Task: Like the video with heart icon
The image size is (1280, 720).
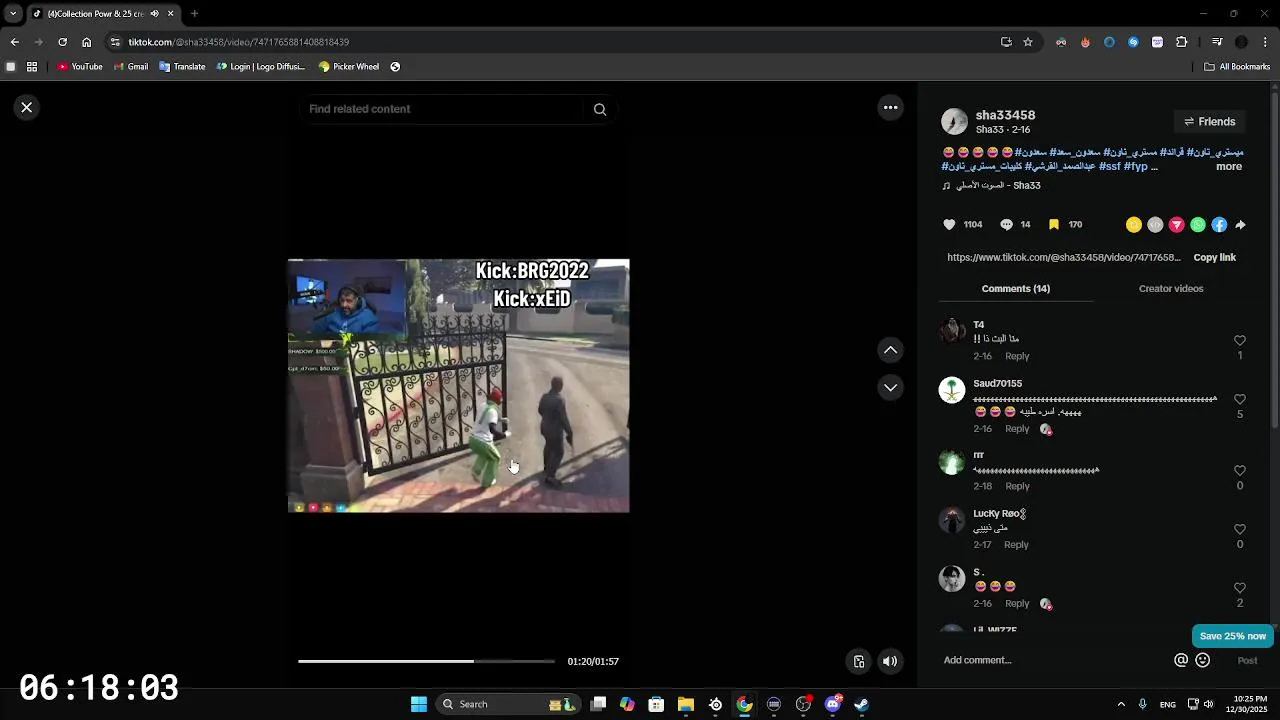Action: (950, 225)
